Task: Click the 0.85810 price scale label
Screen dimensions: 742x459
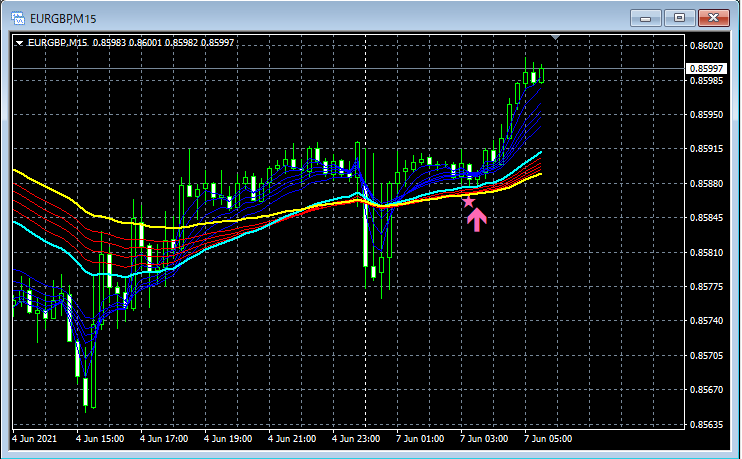Action: tap(706, 252)
